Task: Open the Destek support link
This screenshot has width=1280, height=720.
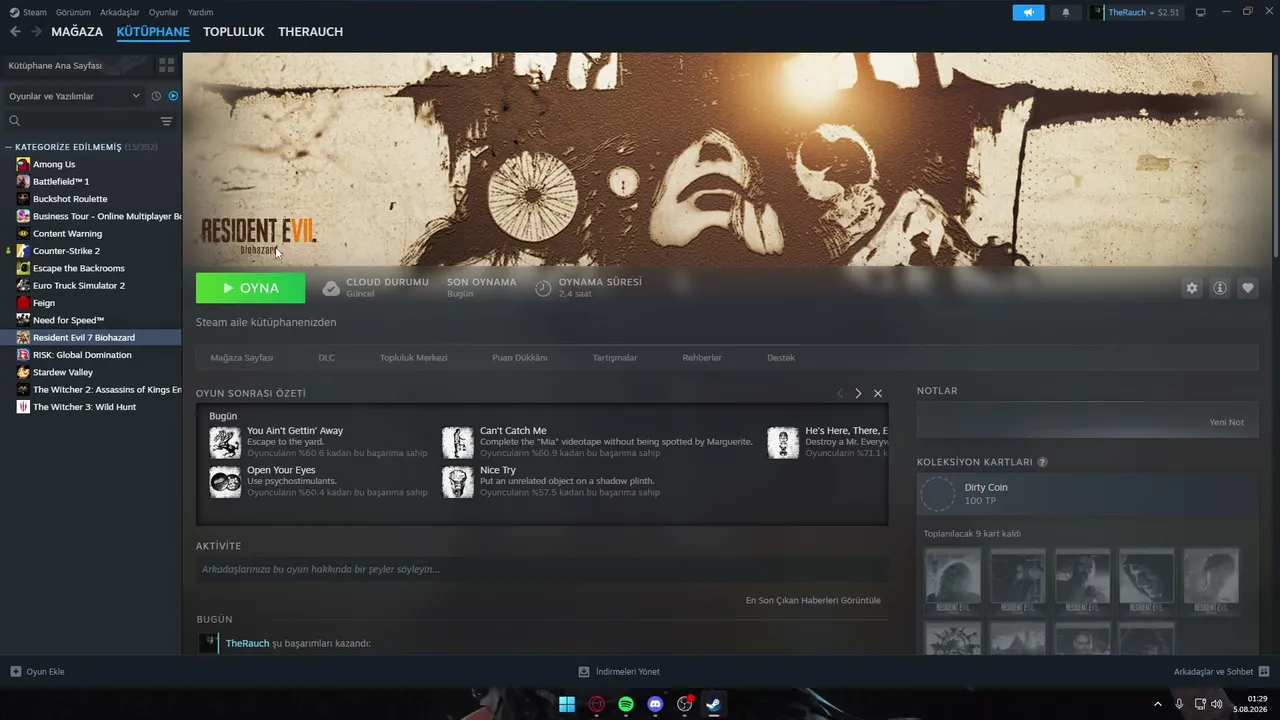Action: pos(781,358)
